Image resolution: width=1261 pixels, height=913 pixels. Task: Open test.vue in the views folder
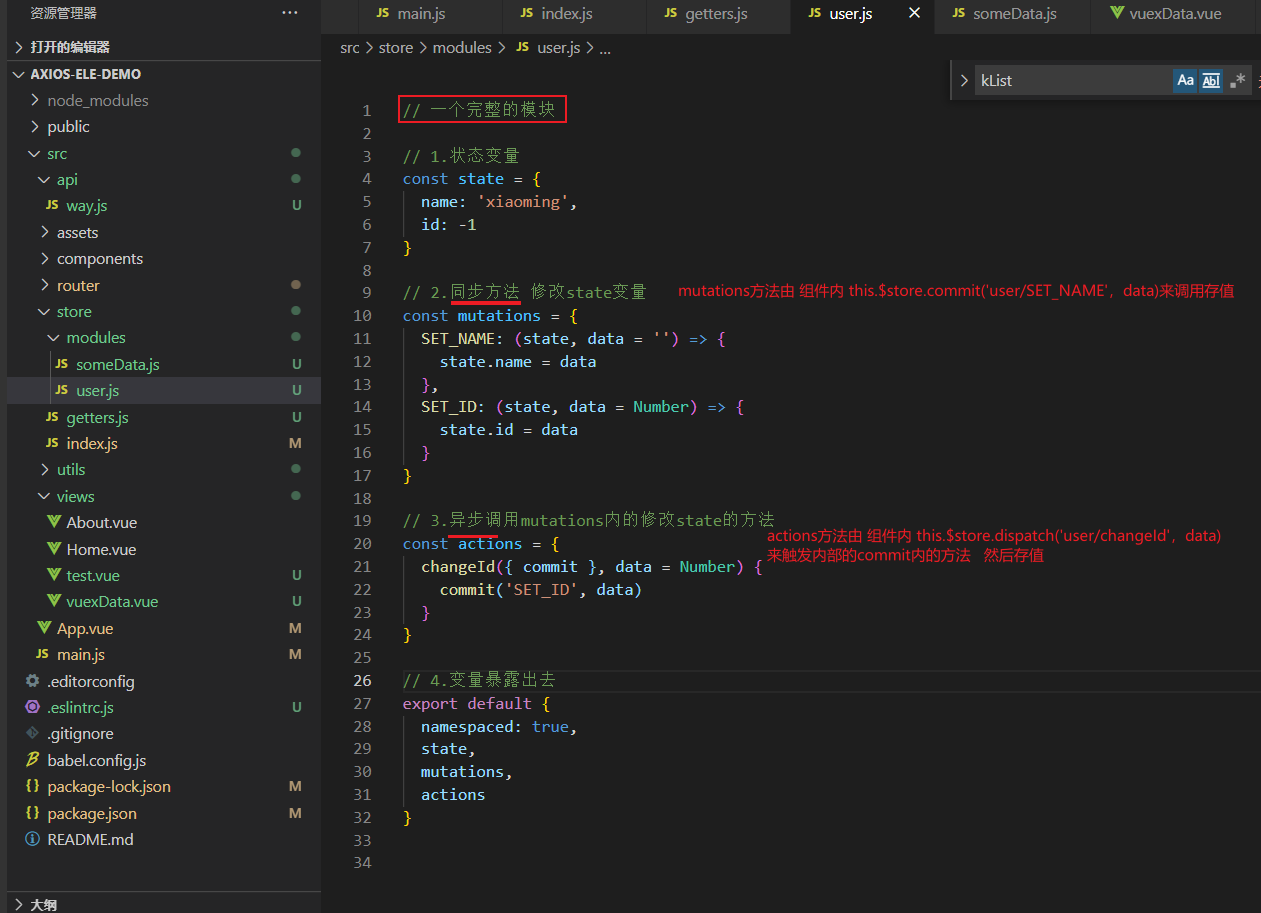coord(164,575)
